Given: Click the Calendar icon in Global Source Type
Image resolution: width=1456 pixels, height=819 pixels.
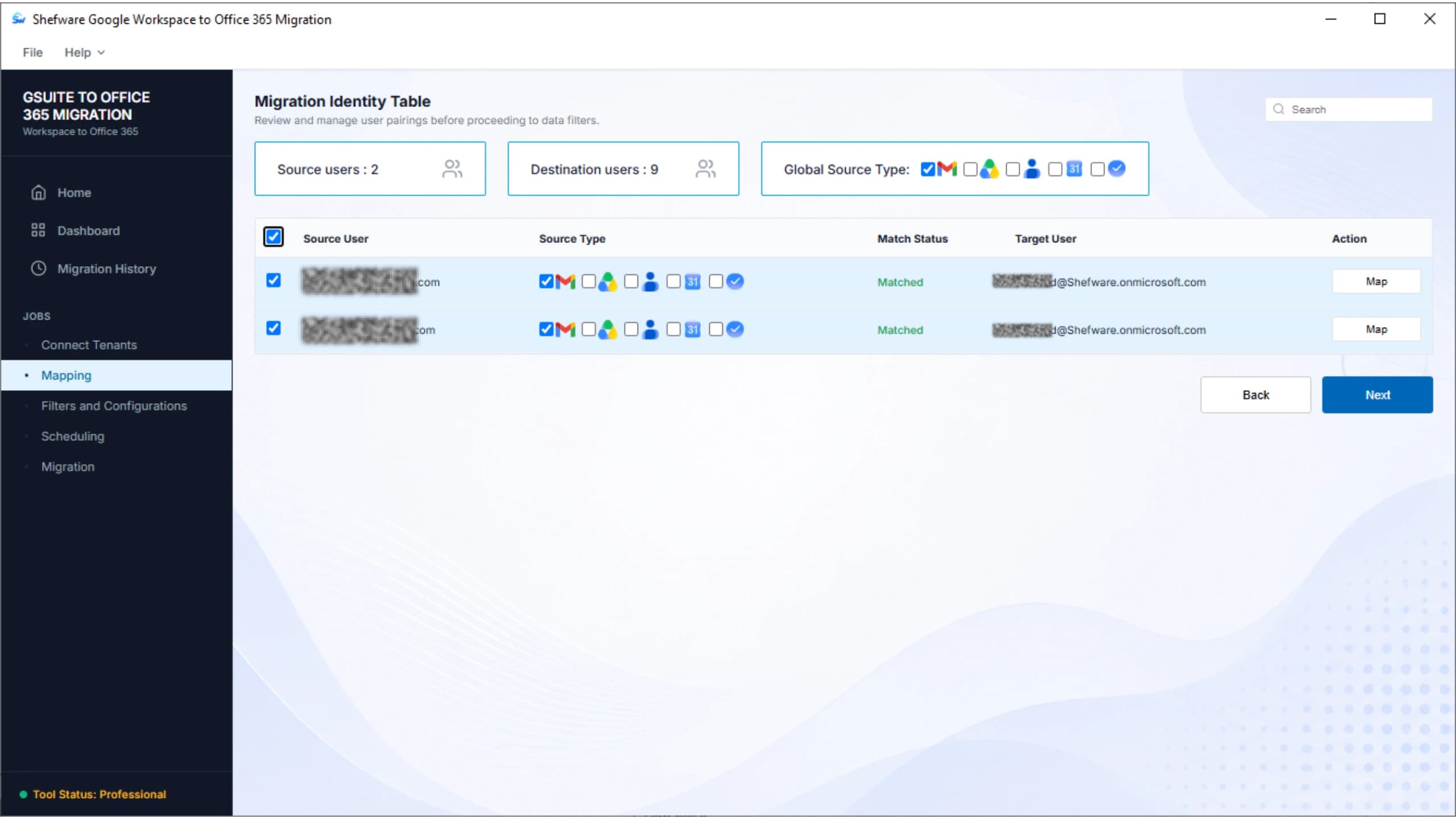Looking at the screenshot, I should 1074,169.
